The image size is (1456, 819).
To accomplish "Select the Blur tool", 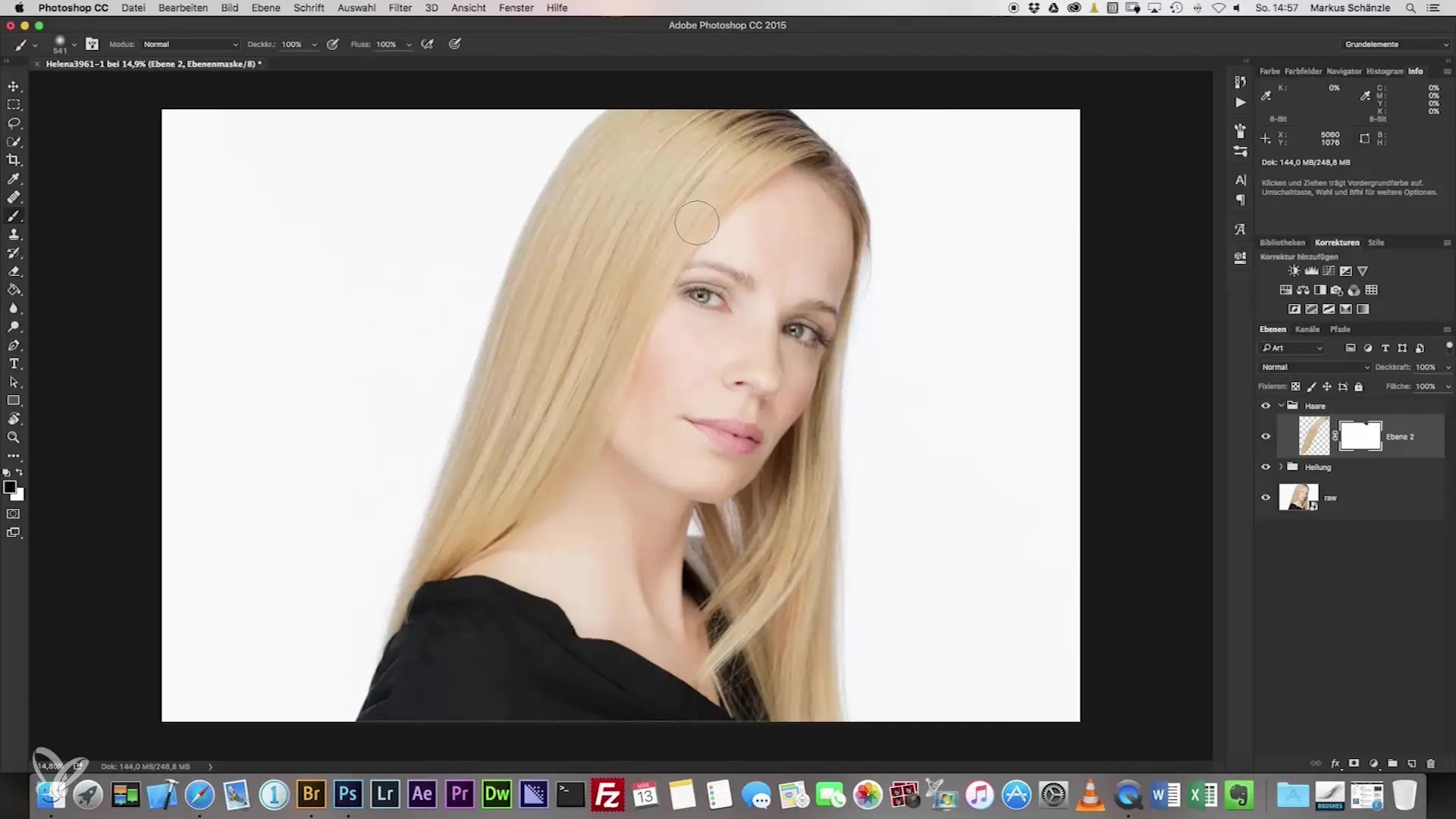I will click(x=14, y=309).
